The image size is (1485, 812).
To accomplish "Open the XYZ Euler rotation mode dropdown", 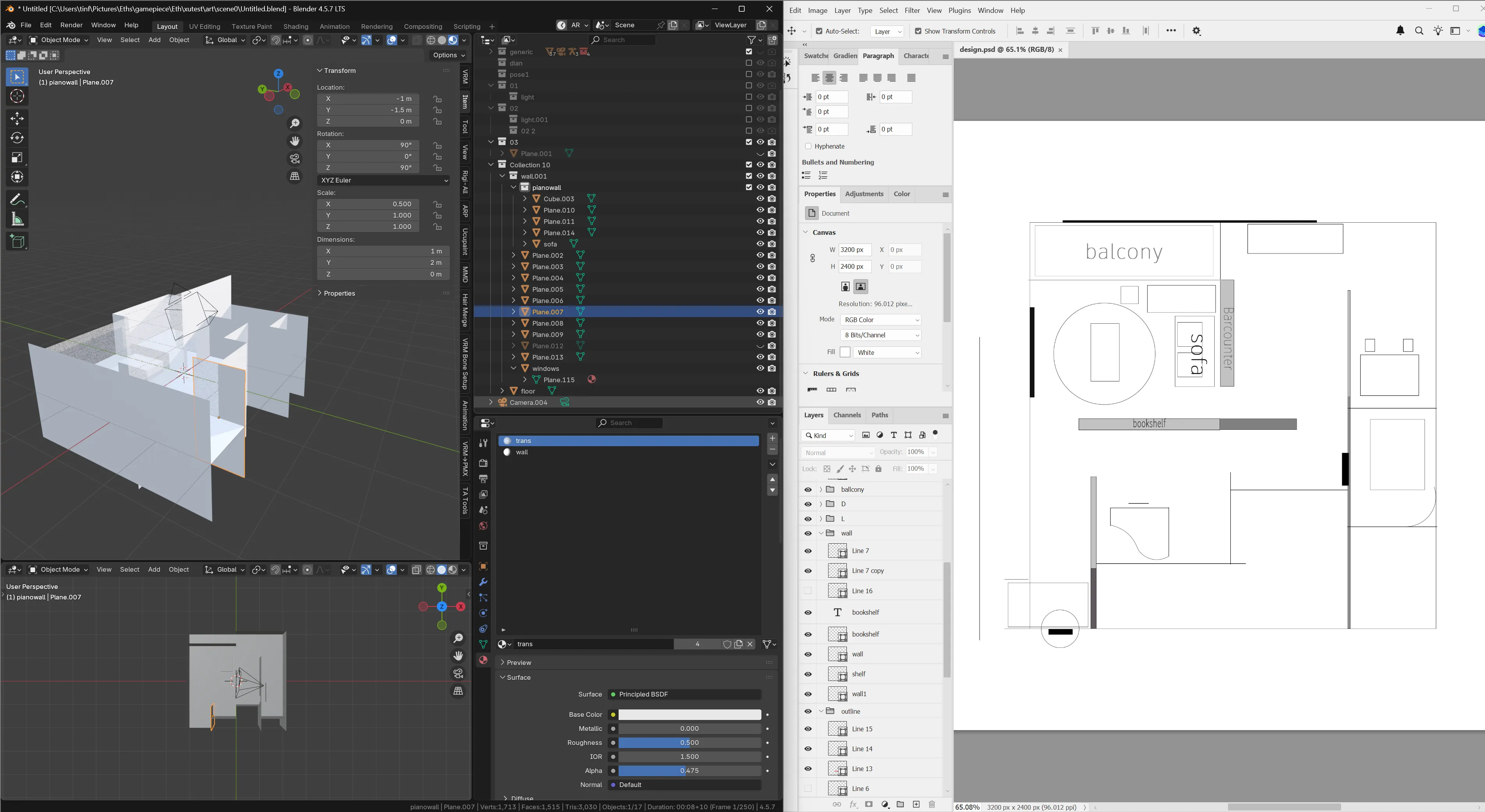I will click(x=383, y=181).
